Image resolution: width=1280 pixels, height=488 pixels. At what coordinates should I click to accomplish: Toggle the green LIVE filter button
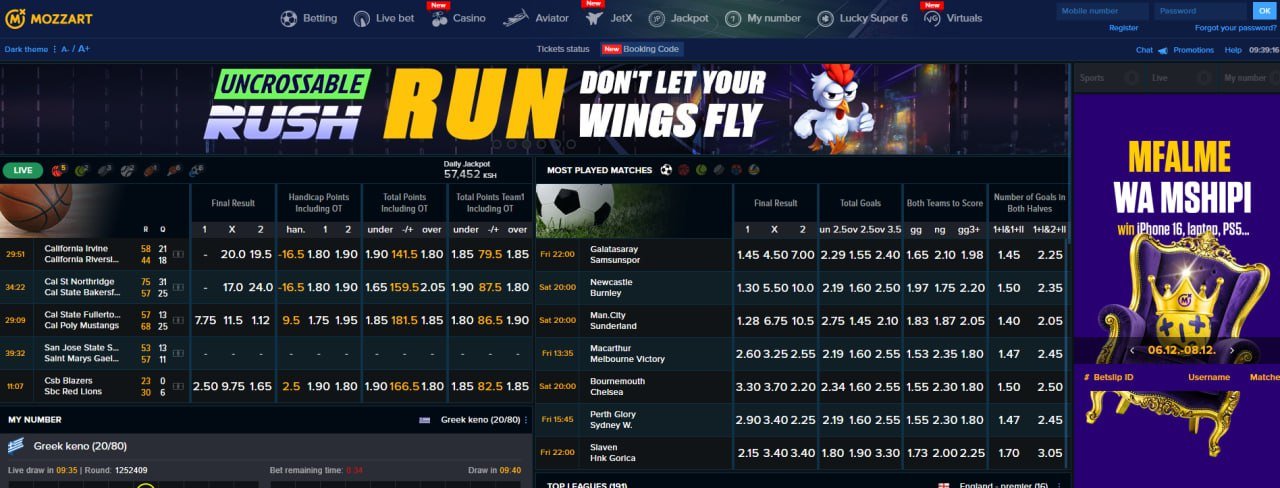(22, 171)
